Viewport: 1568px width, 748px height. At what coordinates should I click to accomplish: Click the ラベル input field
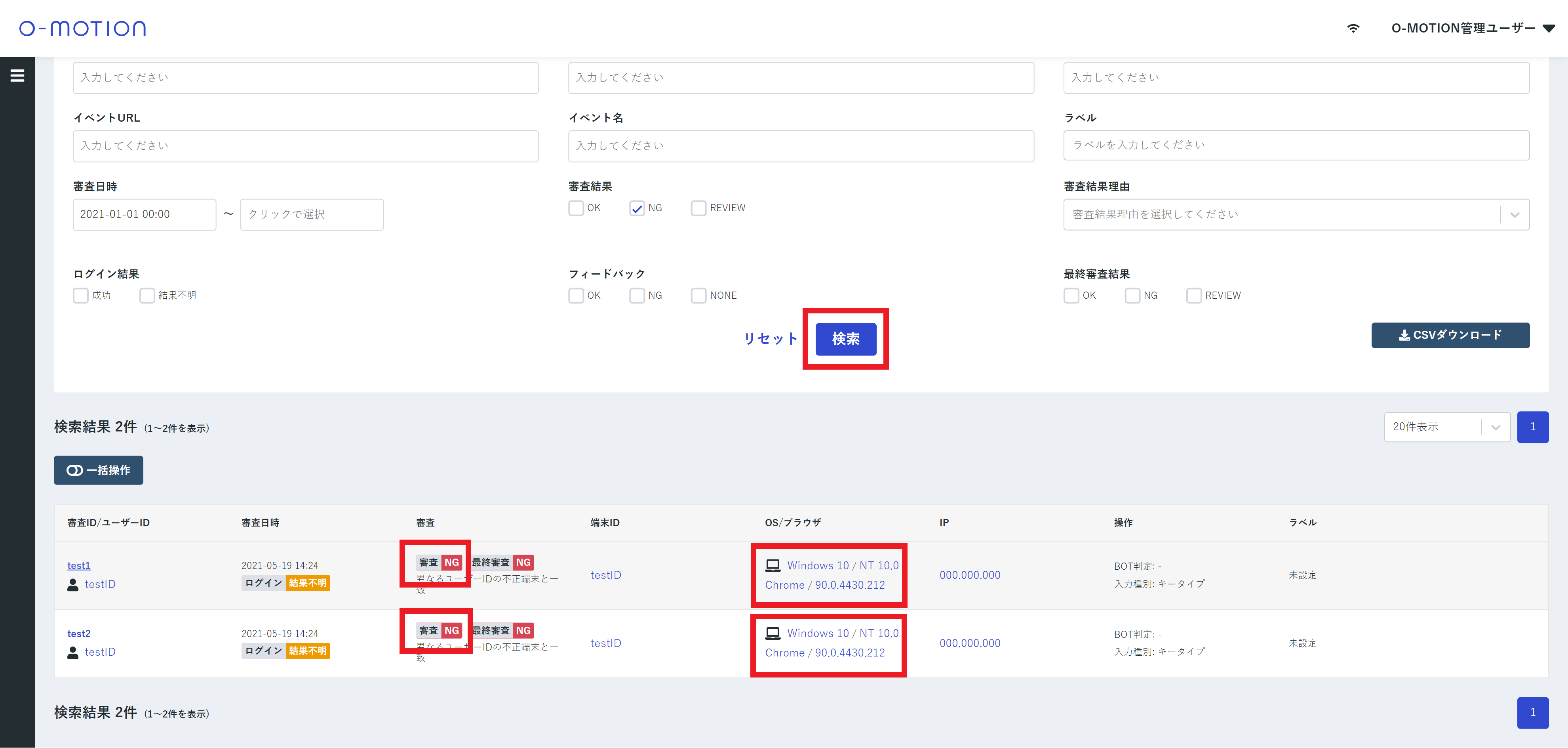(x=1295, y=145)
